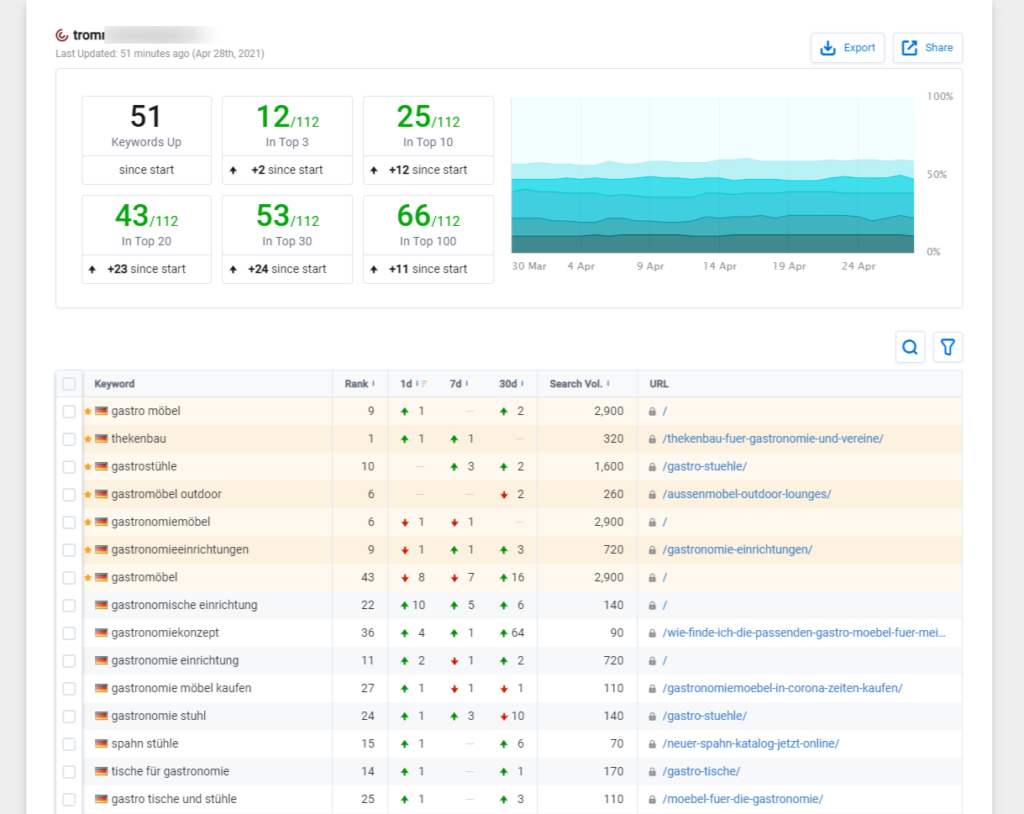Select the checkbox for spahn stühle
Viewport: 1024px width, 814px height.
(69, 744)
